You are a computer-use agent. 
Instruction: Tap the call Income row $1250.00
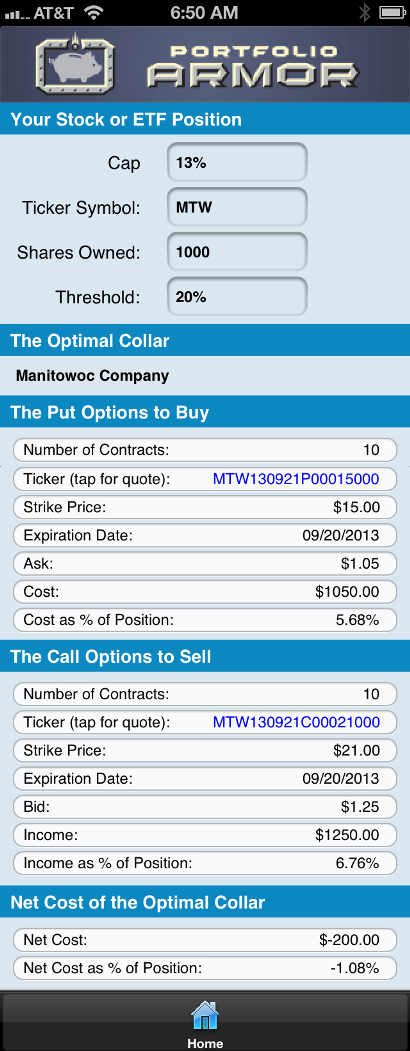pyautogui.click(x=205, y=835)
